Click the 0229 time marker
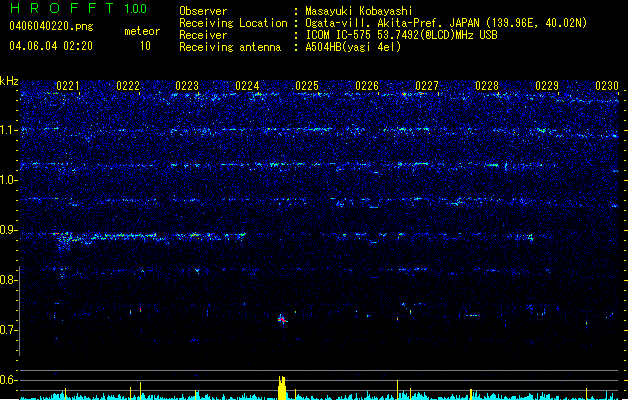Screen dimensions: 629x400 547,86
